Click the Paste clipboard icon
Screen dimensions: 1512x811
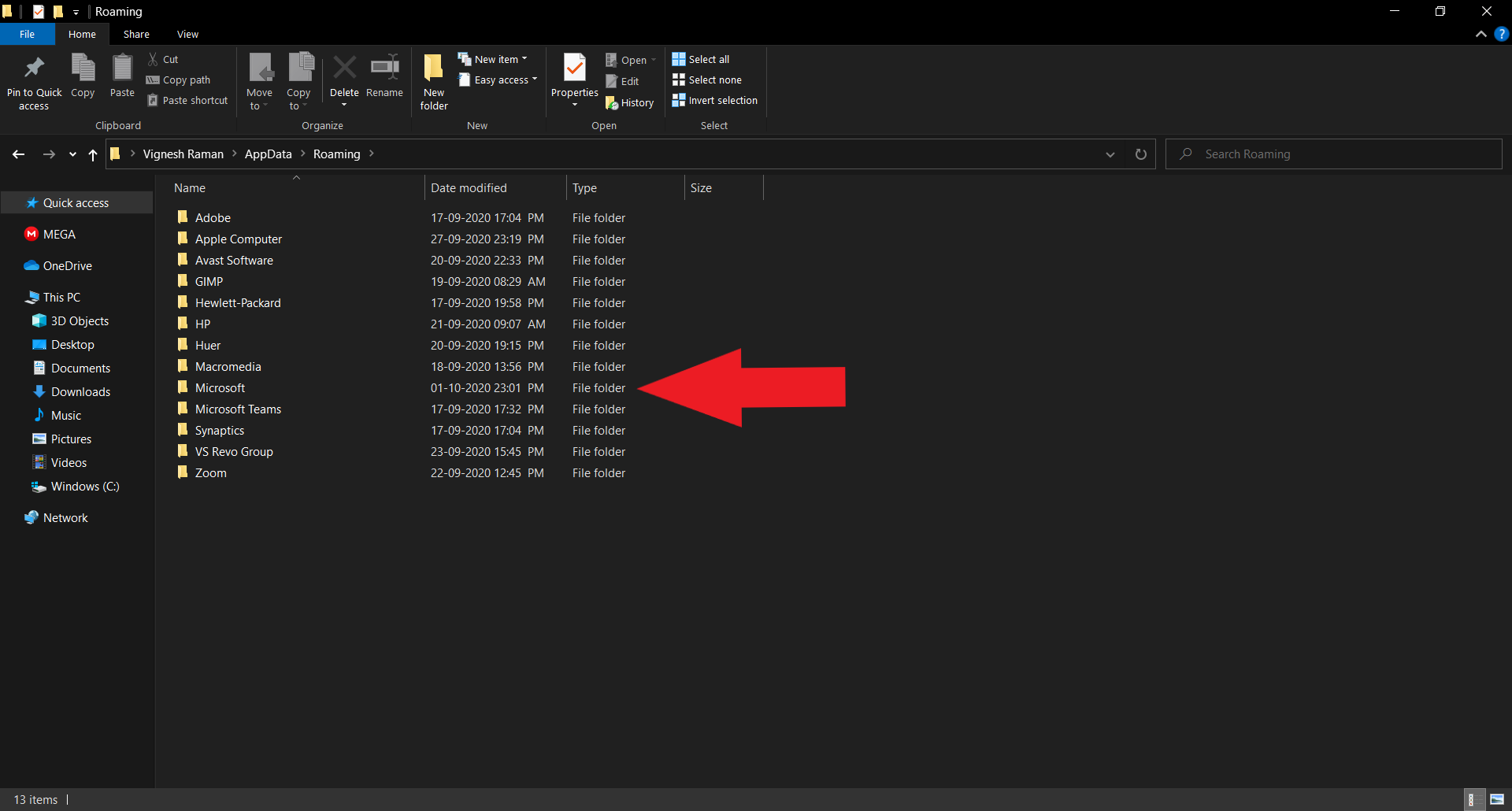(122, 69)
